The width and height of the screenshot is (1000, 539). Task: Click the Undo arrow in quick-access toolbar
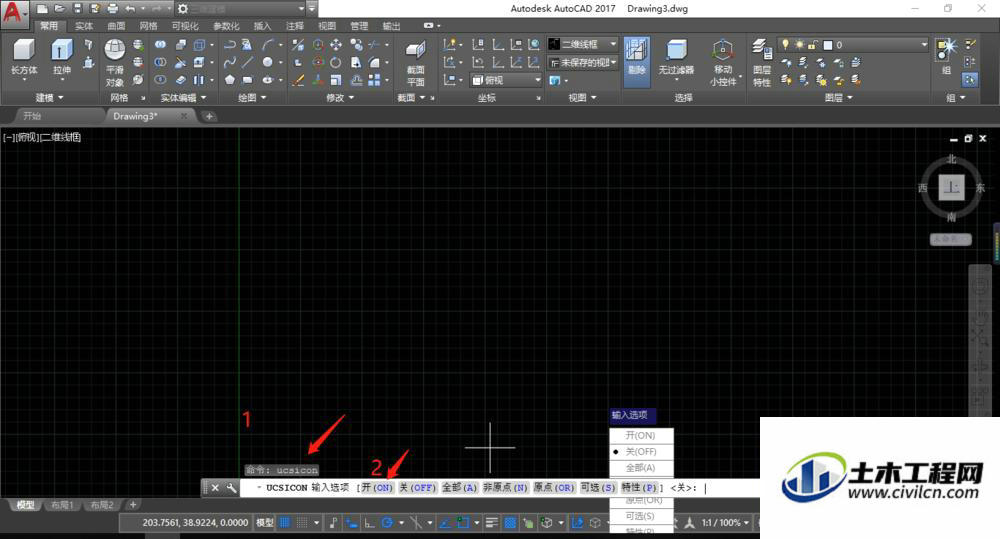click(x=130, y=9)
